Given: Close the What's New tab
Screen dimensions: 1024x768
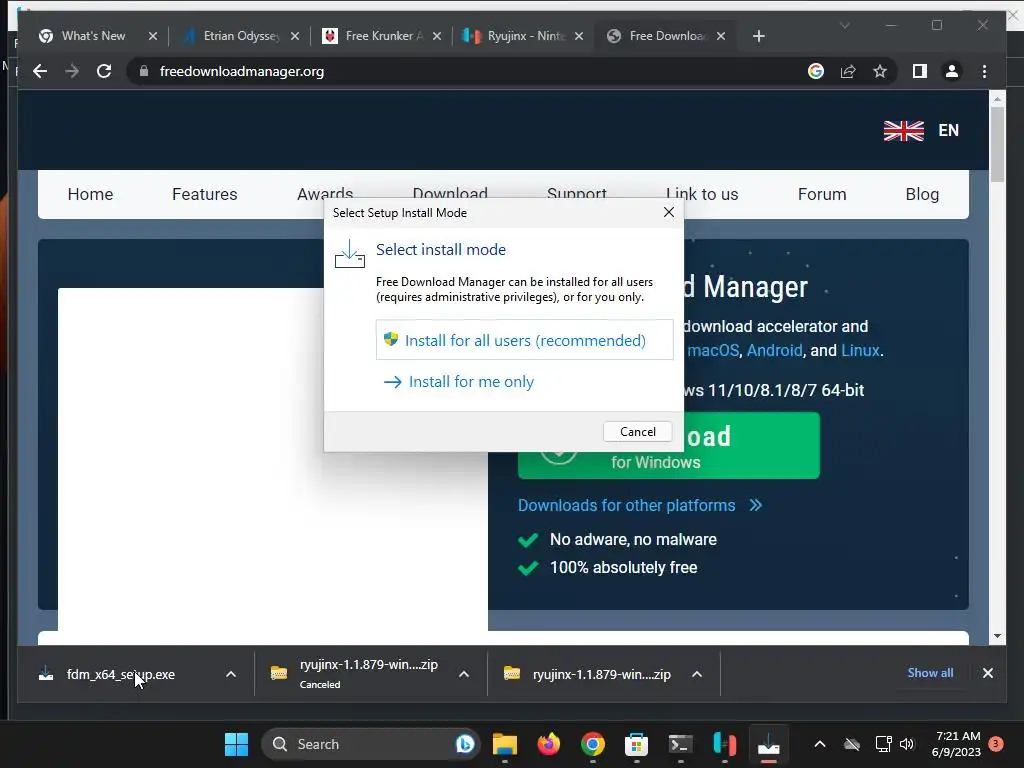Looking at the screenshot, I should pos(153,36).
